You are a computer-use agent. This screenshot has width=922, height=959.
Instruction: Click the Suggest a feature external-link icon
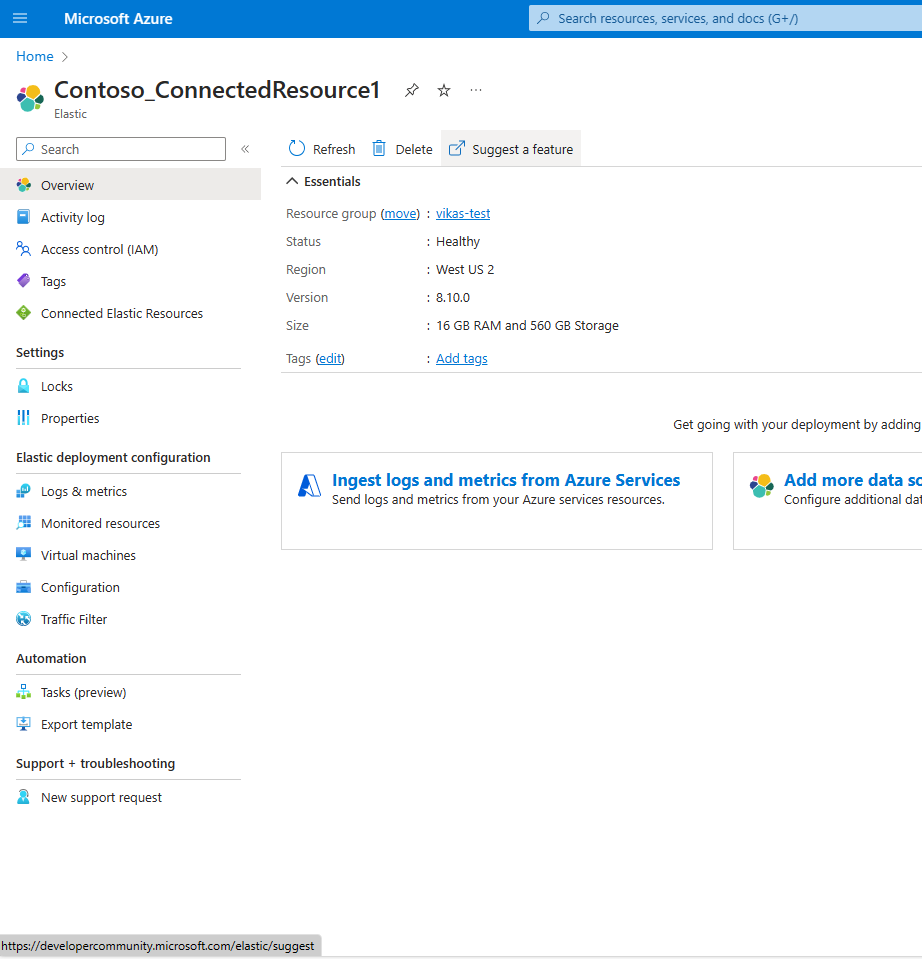(457, 149)
